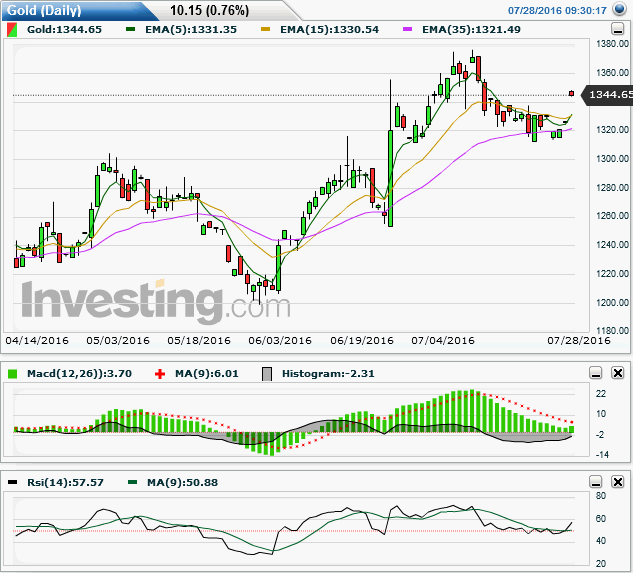Click the gray Histogram legend box
633x573 pixels.
click(267, 374)
